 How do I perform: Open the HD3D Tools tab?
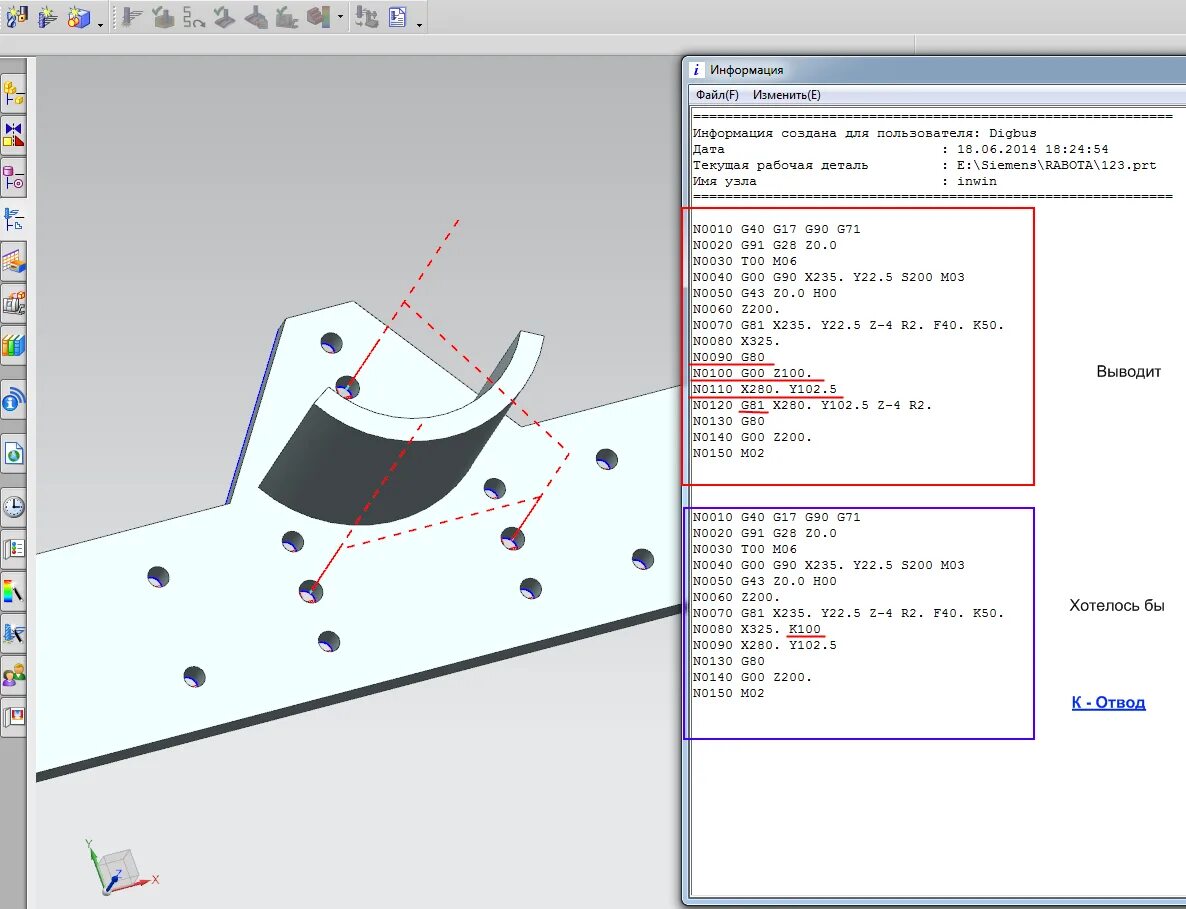14,400
